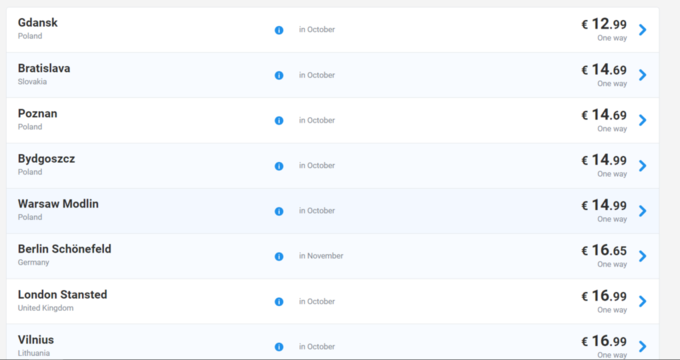
Task: Select the Berlin Schönefeld destination name
Action: 65,249
